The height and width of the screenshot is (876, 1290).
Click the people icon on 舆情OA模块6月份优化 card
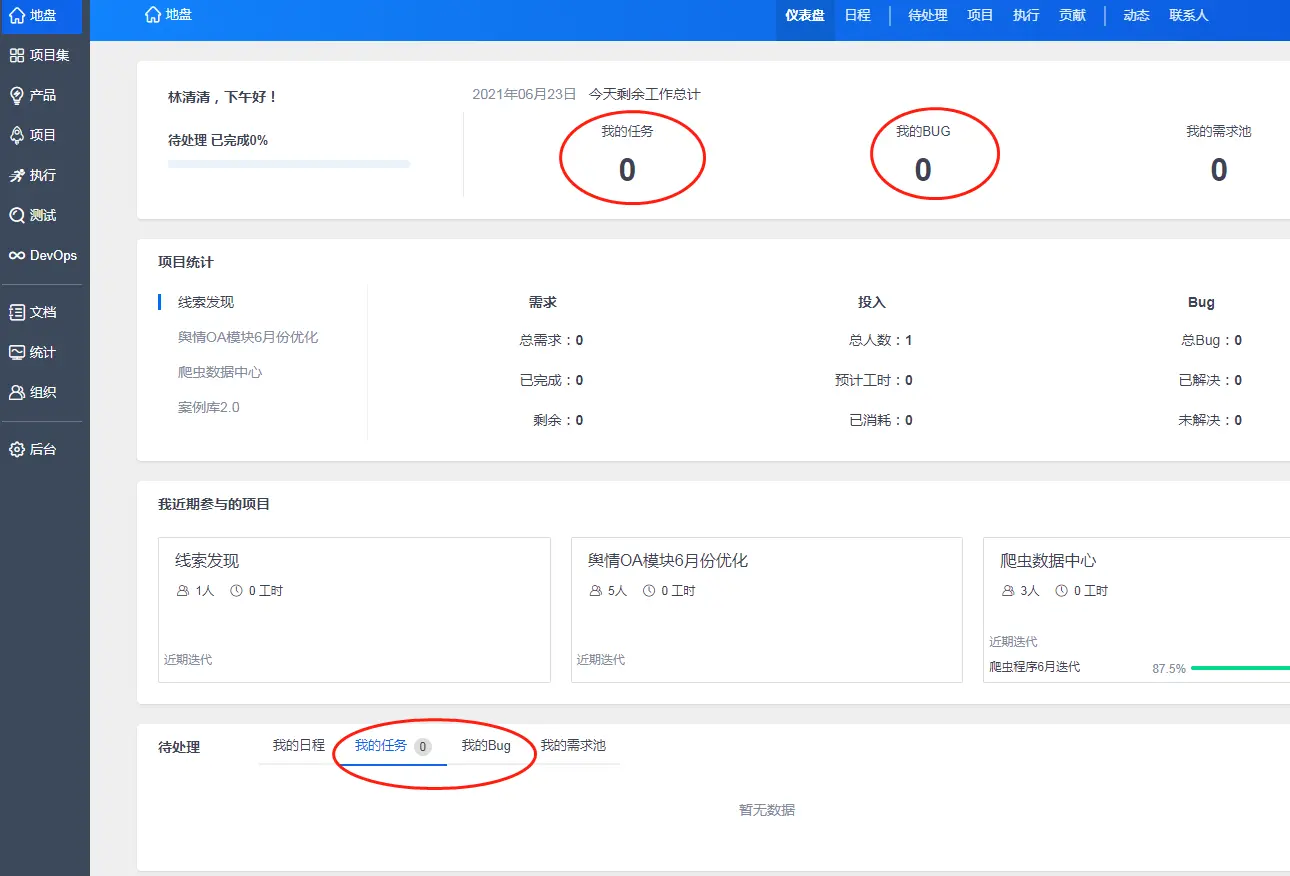(x=596, y=591)
